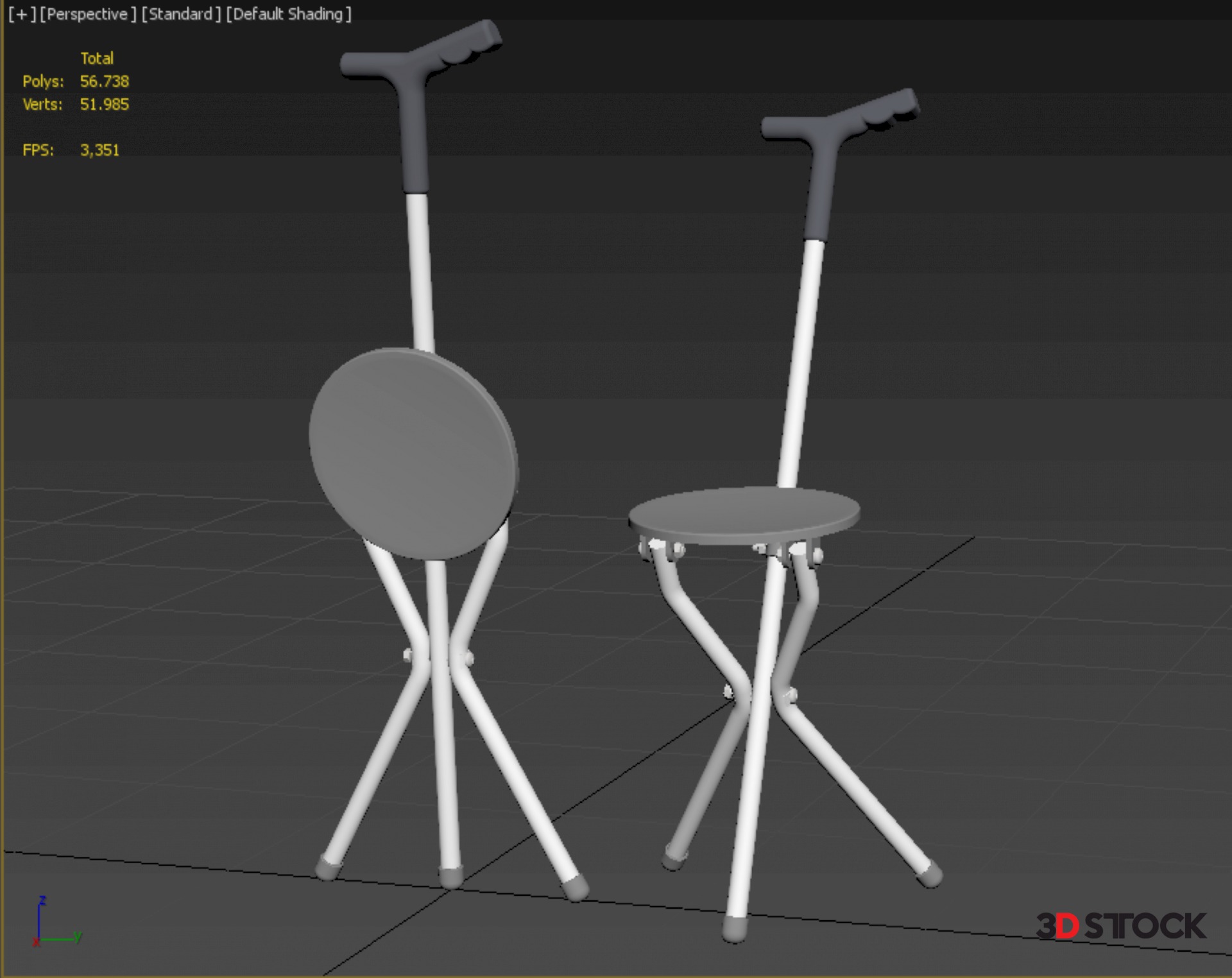1232x978 pixels.
Task: Select the right stool's front rubber foot
Action: [x=735, y=929]
